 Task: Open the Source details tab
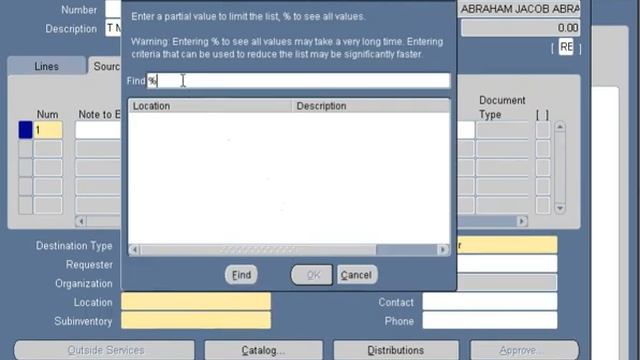(105, 66)
